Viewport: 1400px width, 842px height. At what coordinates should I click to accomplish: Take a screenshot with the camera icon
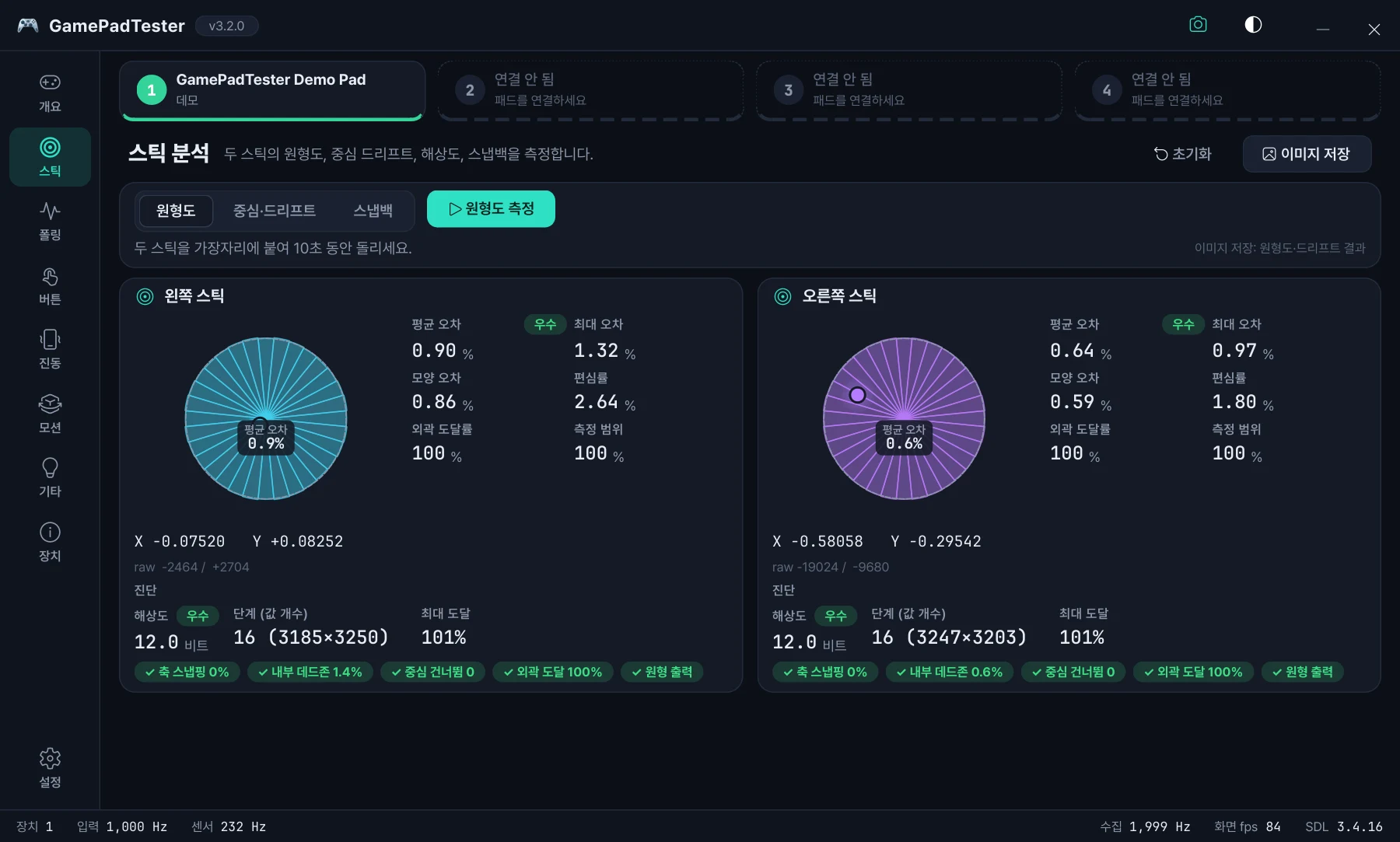[x=1199, y=25]
